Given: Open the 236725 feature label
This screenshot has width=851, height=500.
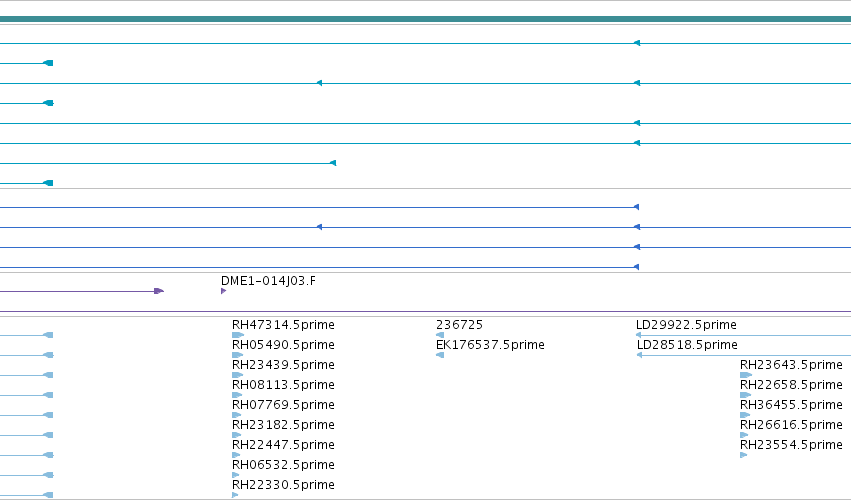Looking at the screenshot, I should [x=459, y=325].
